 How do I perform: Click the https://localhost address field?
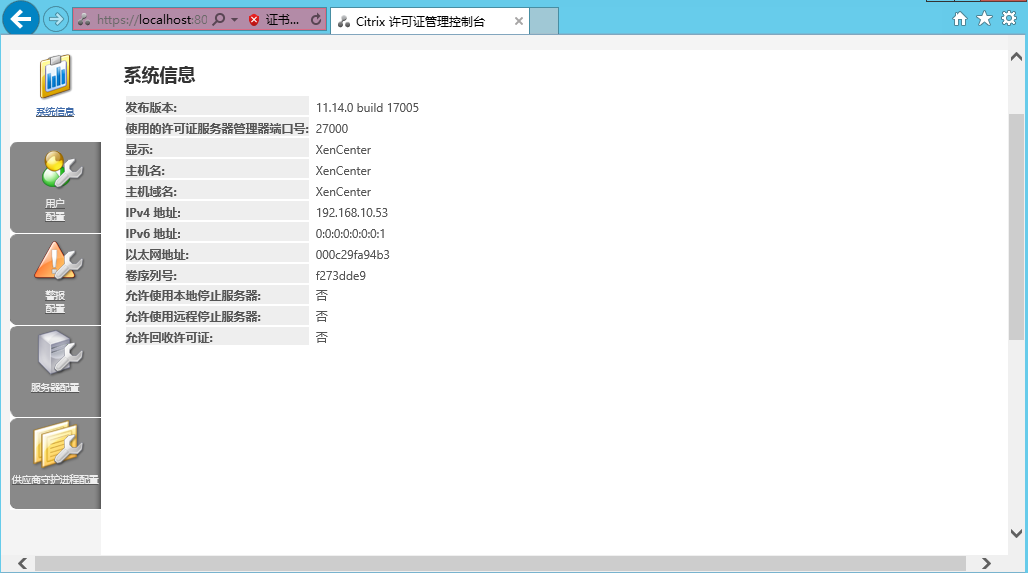pos(151,20)
